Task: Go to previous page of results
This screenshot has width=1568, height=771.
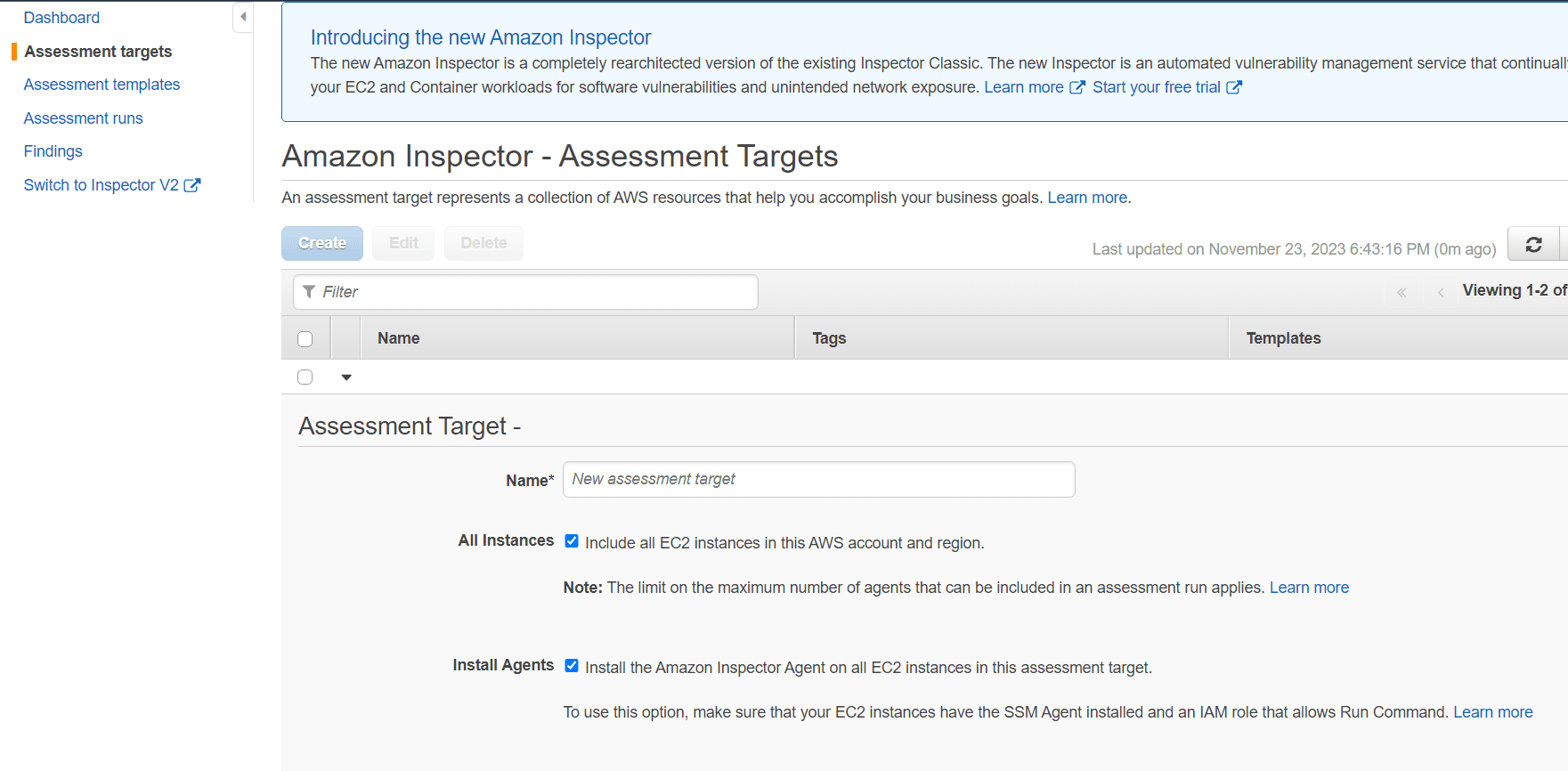Action: tap(1441, 292)
